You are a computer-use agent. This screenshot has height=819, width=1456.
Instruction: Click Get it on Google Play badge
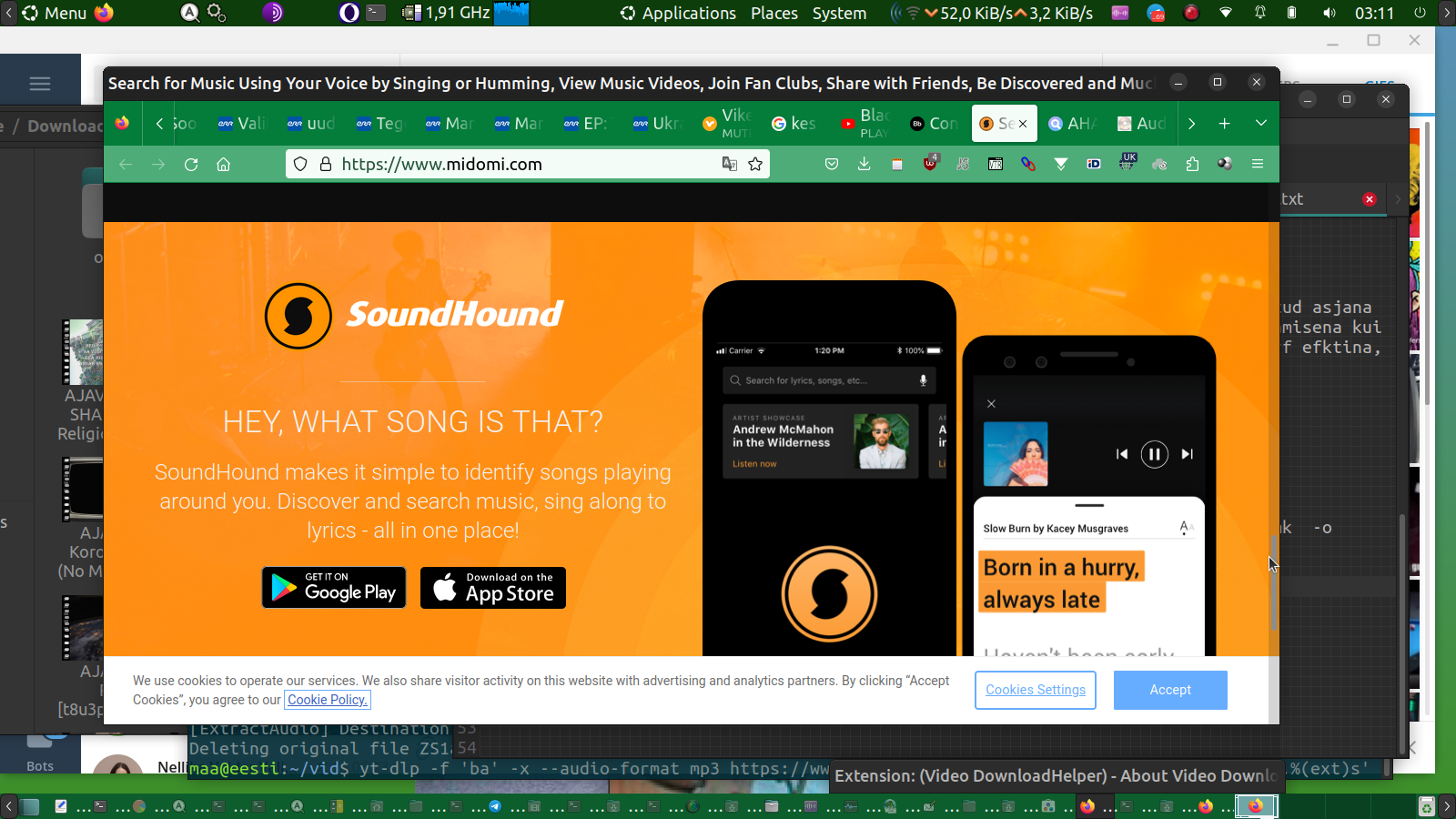[334, 588]
